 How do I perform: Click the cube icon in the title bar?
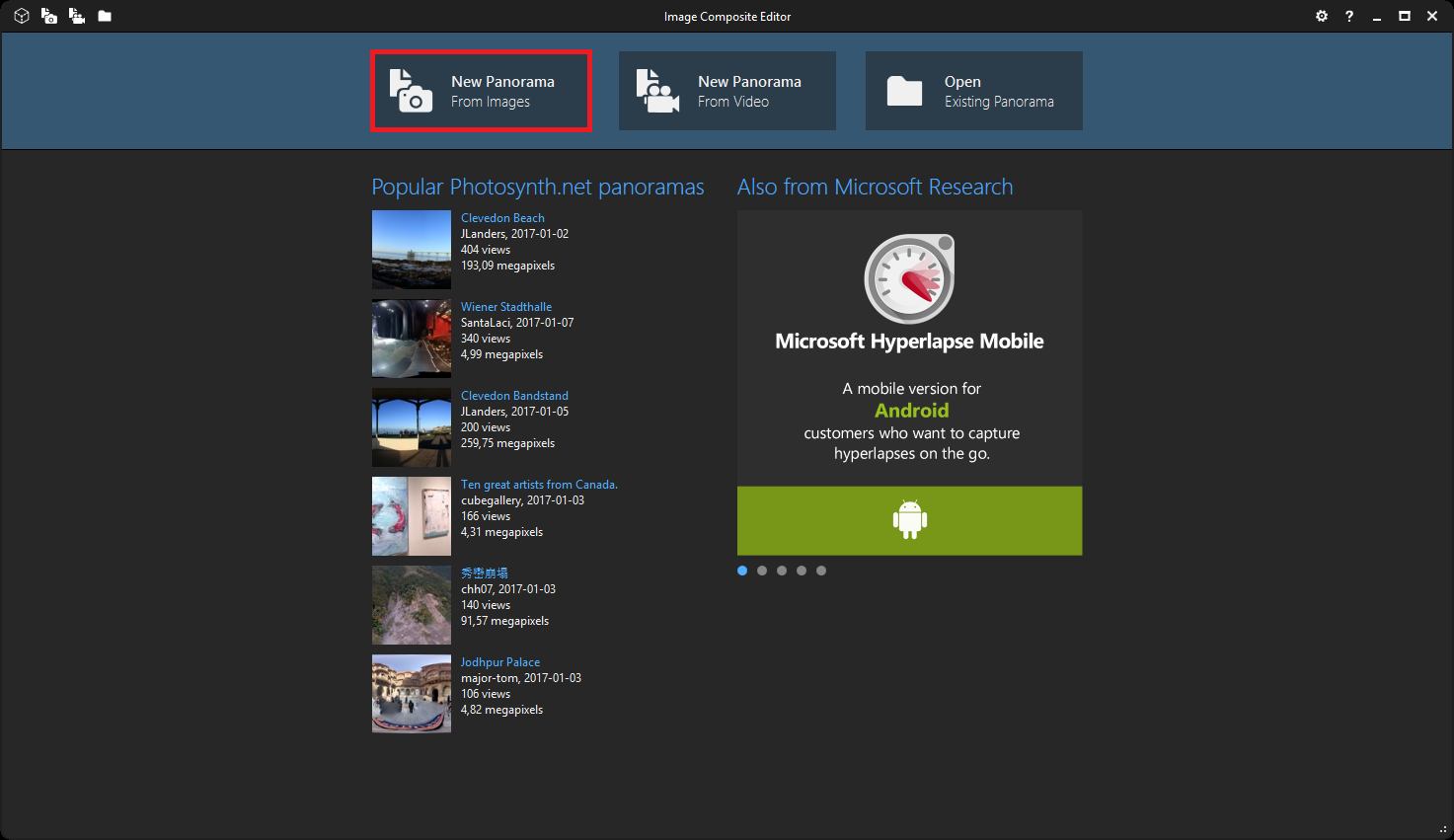pos(21,16)
